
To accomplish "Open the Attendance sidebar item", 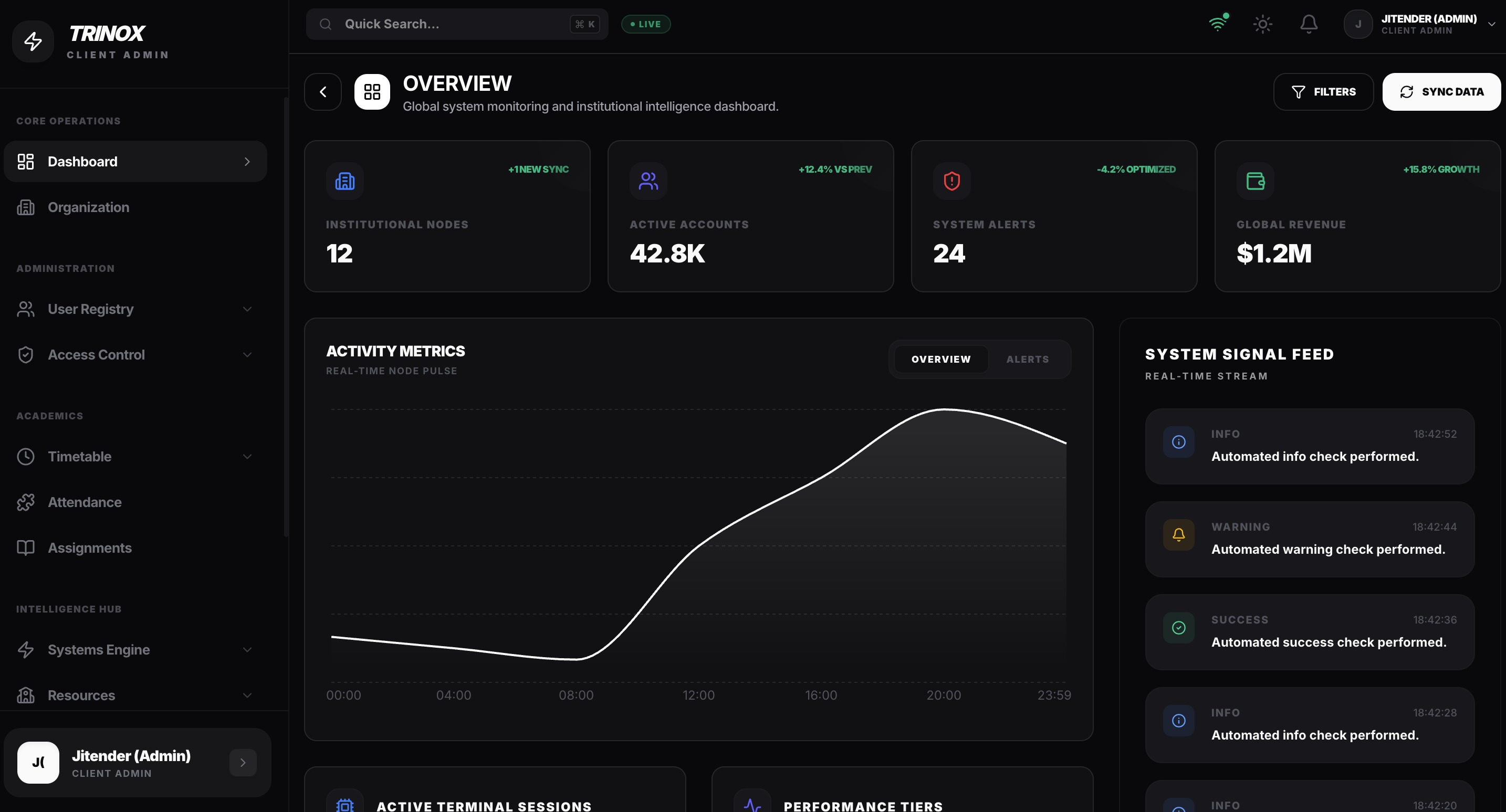I will [x=135, y=502].
